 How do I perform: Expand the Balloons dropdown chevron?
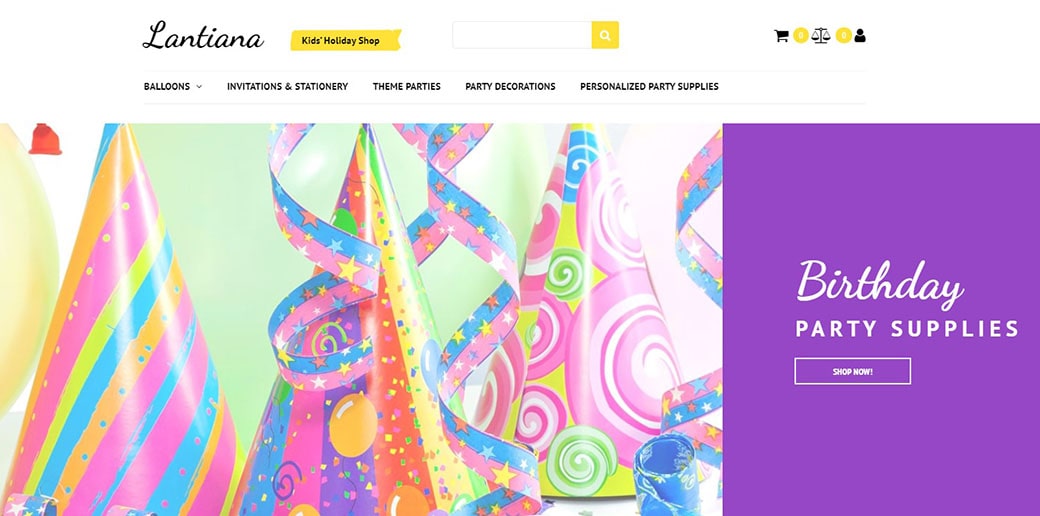pyautogui.click(x=199, y=87)
